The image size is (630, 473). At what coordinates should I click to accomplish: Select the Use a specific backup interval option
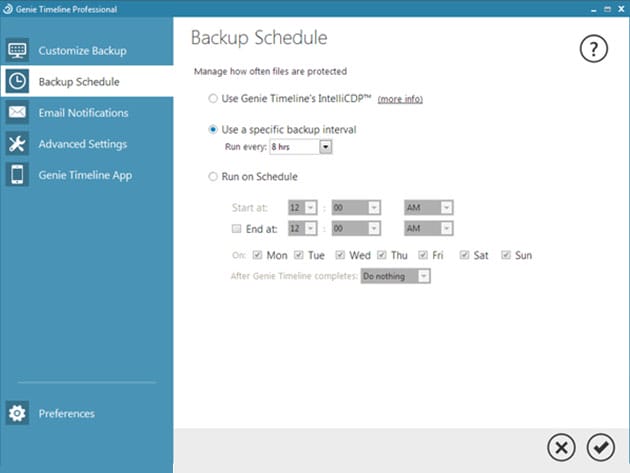coord(212,130)
